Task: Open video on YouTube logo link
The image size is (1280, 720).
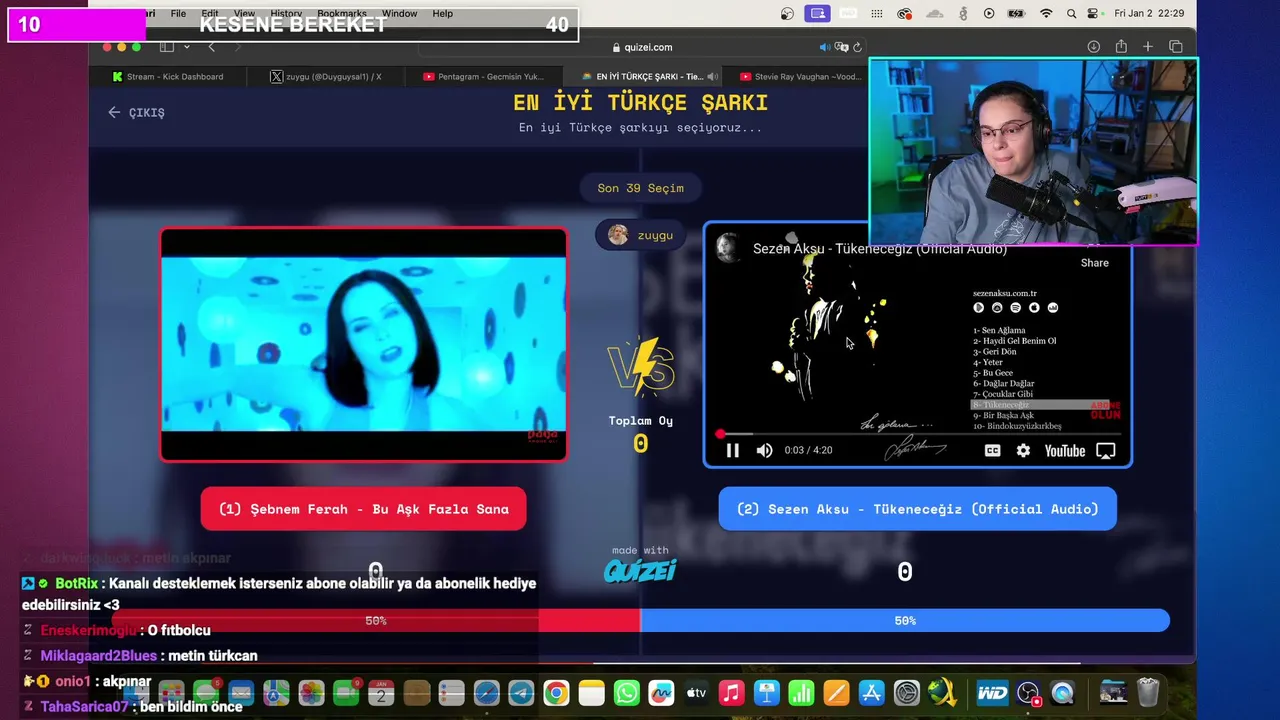Action: tap(1065, 451)
